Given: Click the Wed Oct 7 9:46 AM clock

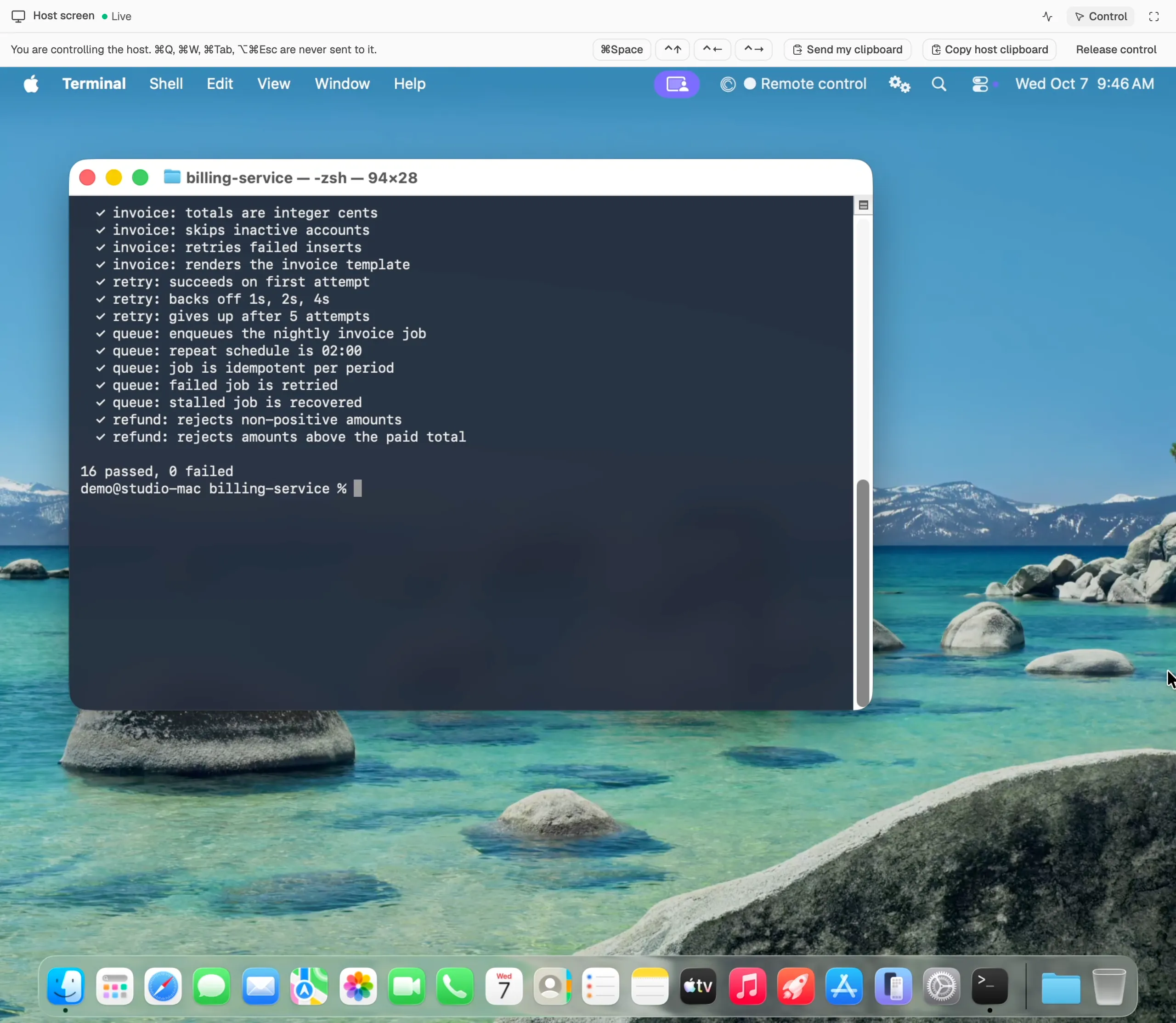Looking at the screenshot, I should click(1085, 84).
